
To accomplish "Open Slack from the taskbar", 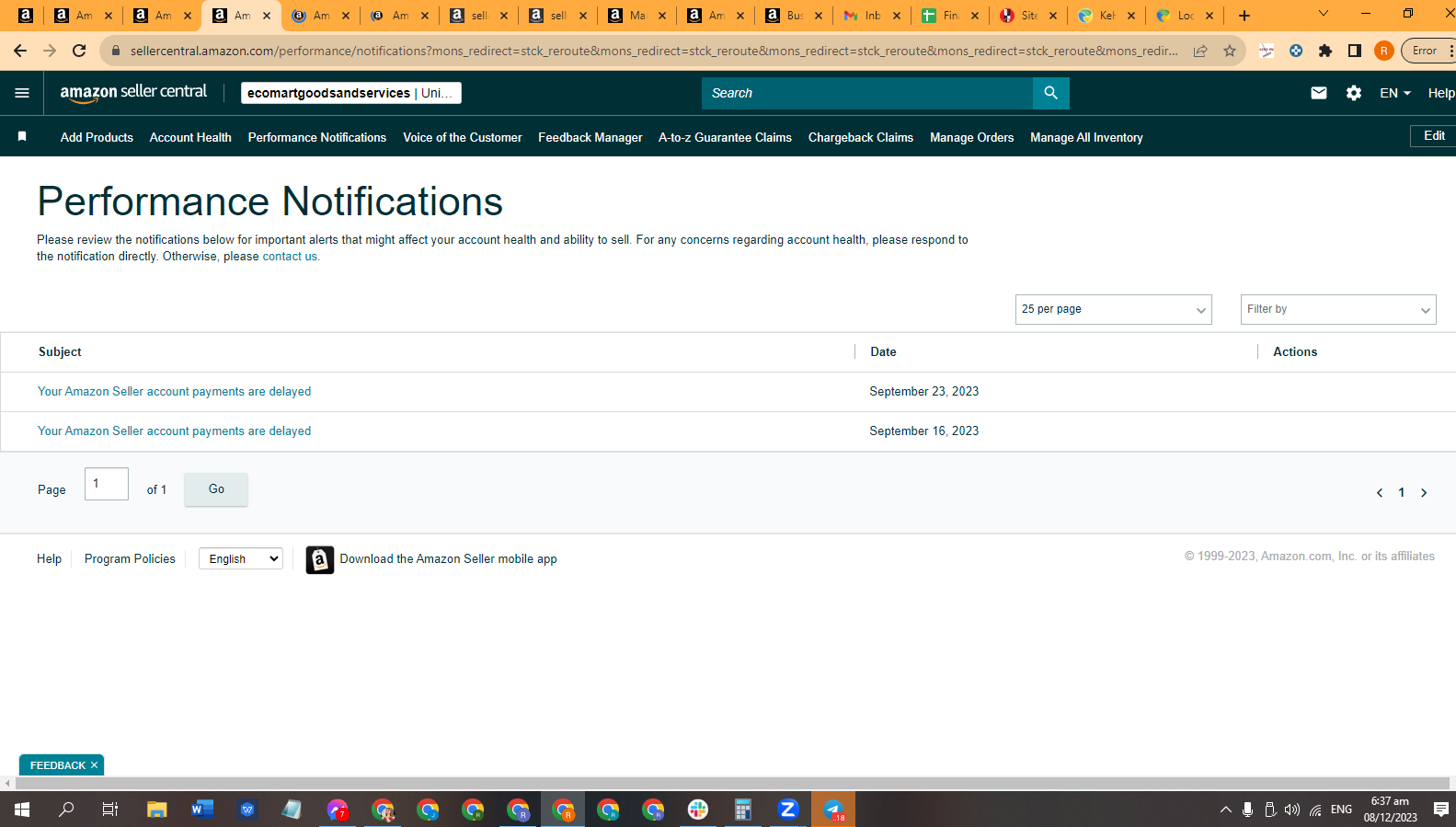I will (x=698, y=810).
